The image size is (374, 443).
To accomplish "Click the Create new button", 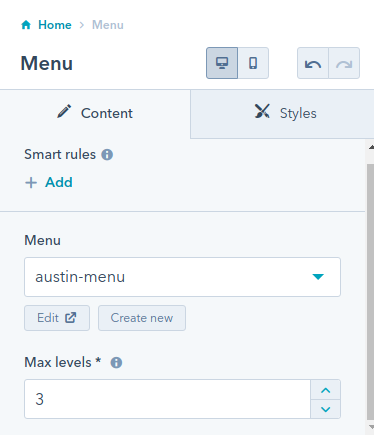I will (x=142, y=318).
